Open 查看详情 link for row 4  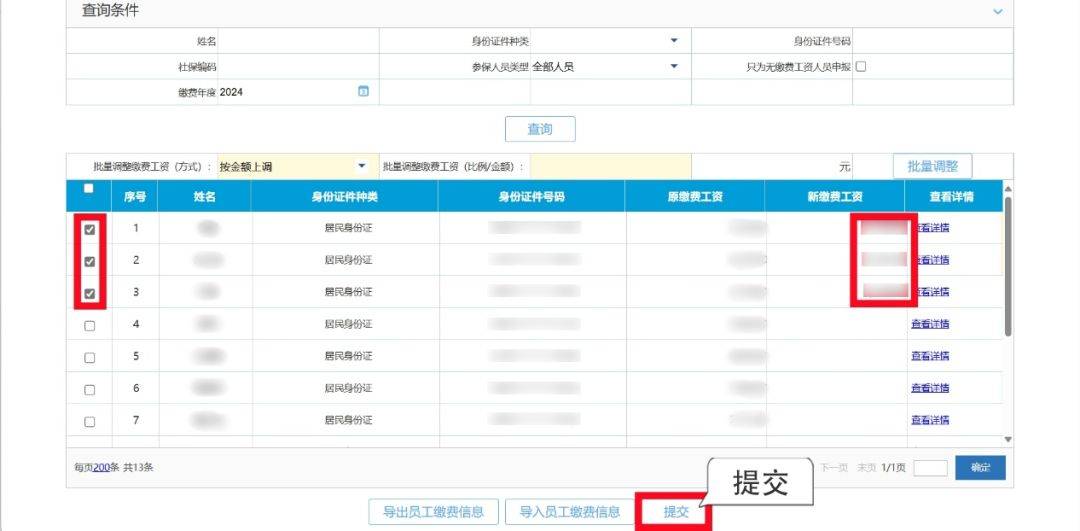(x=930, y=324)
